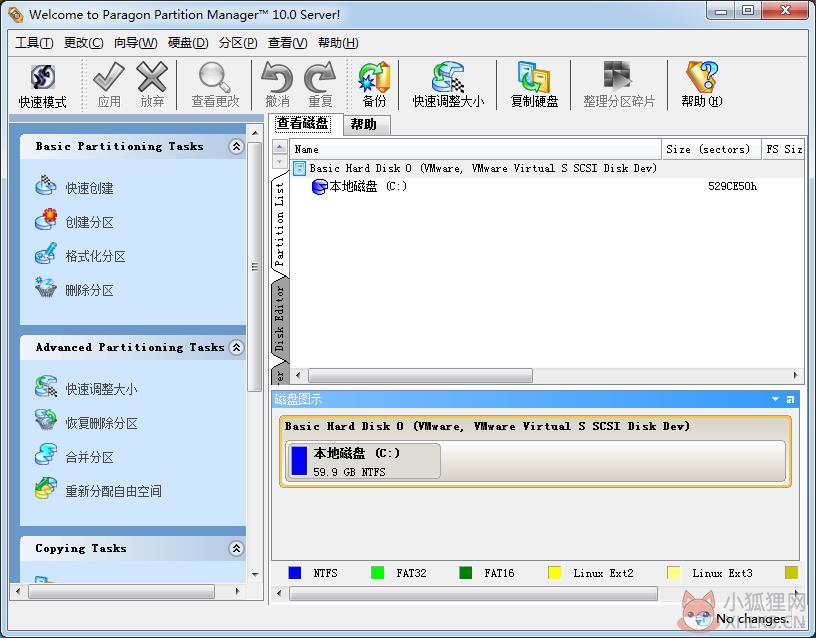Screen dimensions: 816x638
Task: Open the 复制硬盘 copy disk wizard
Action: [534, 85]
